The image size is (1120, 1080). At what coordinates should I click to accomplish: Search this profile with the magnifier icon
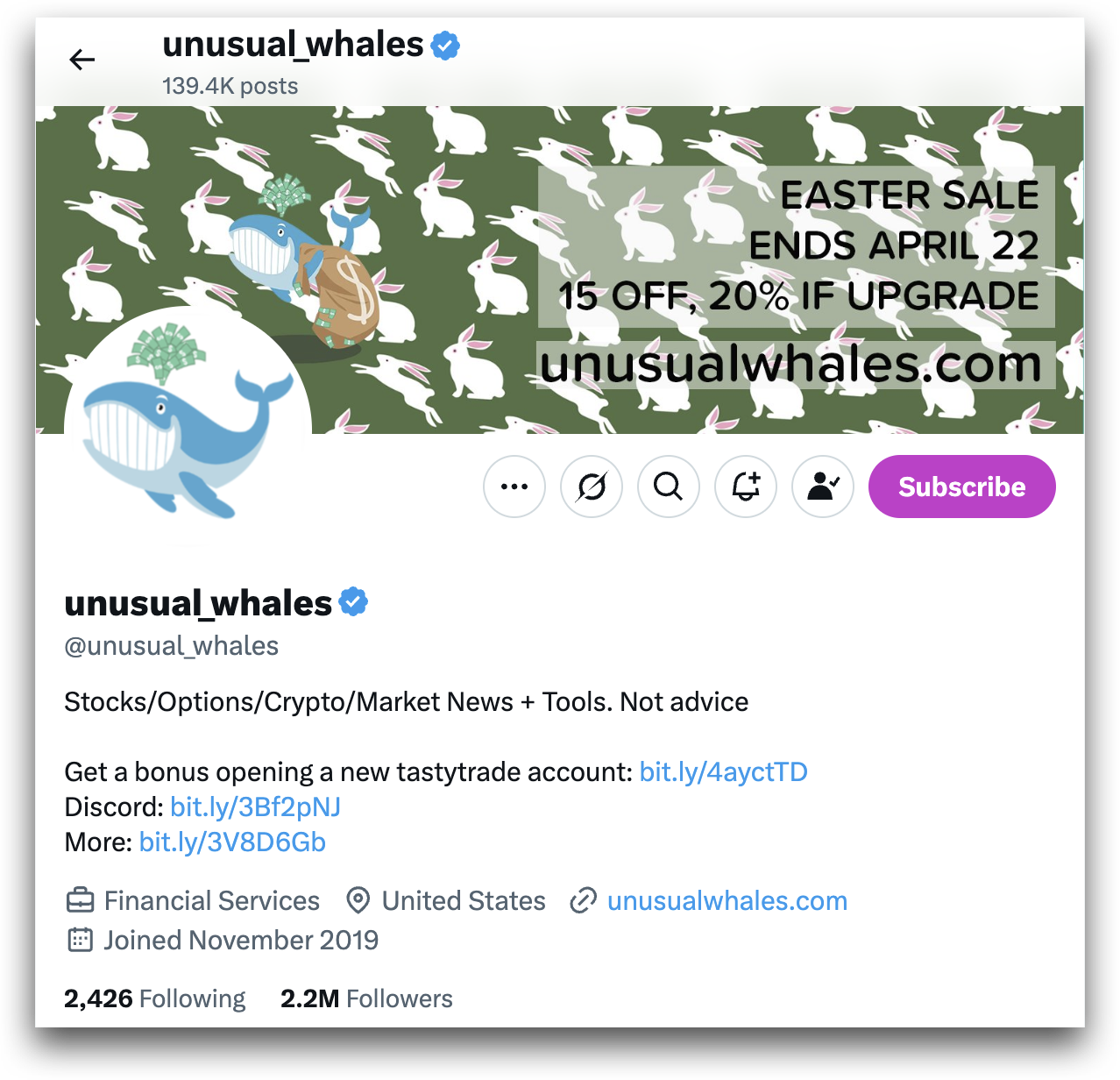(669, 487)
